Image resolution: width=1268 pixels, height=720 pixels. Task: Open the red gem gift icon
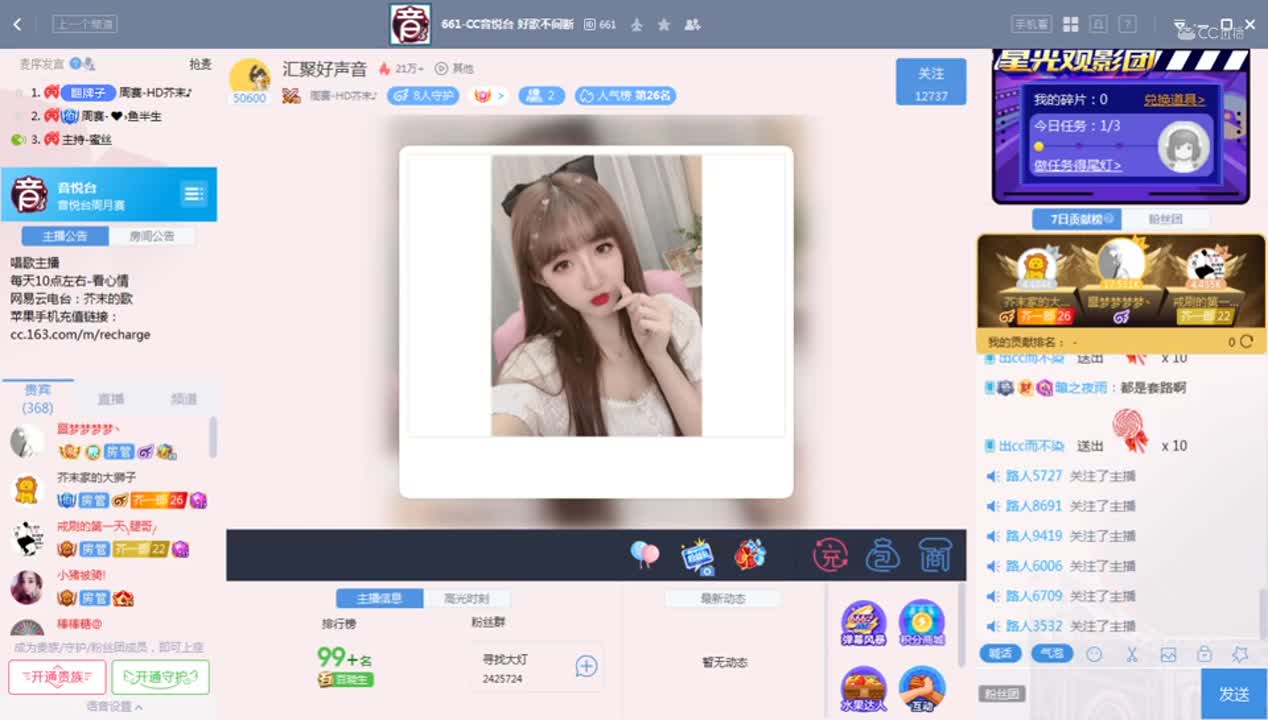click(750, 555)
